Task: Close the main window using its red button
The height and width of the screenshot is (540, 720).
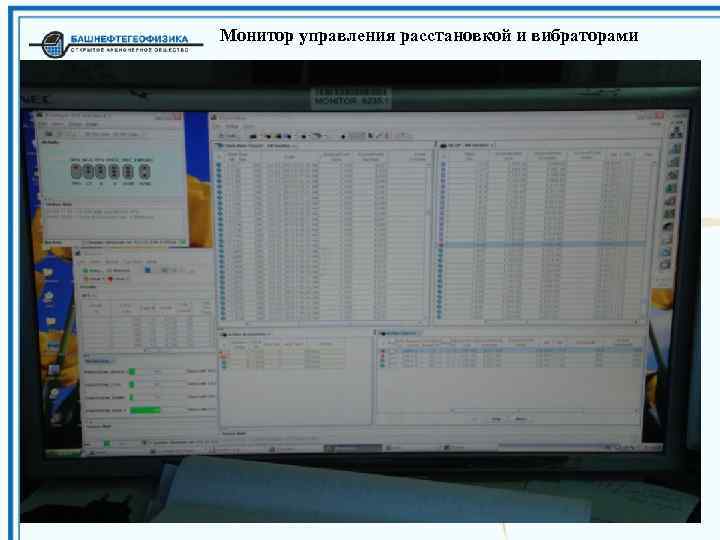Action: click(659, 115)
